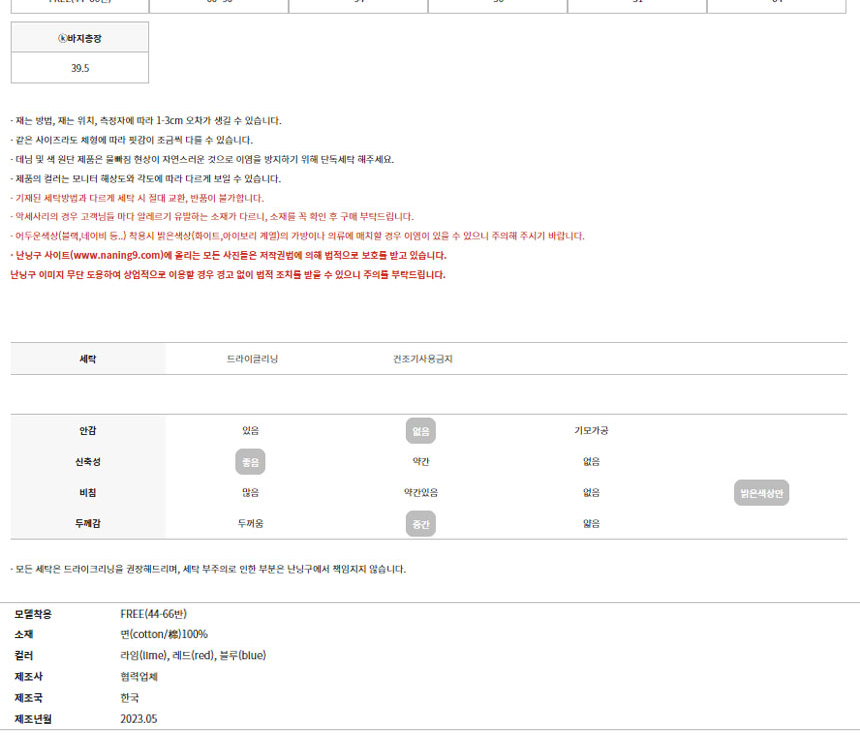Click the 바지총장 size header cell
Viewport: 860px width, 744px height.
point(80,37)
